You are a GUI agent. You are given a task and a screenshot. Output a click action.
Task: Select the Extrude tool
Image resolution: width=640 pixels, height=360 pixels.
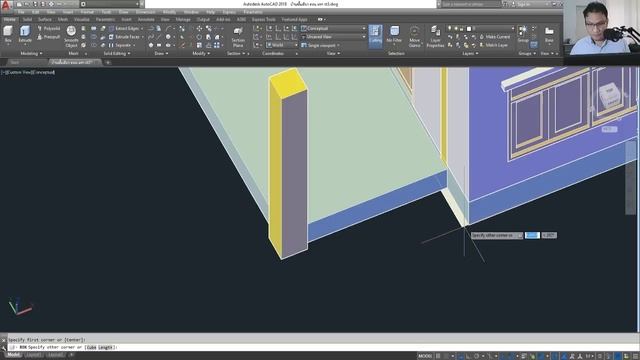coord(25,34)
